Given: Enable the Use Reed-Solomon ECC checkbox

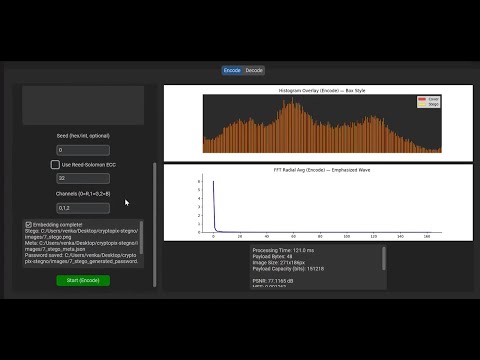Looking at the screenshot, I should 55,164.
